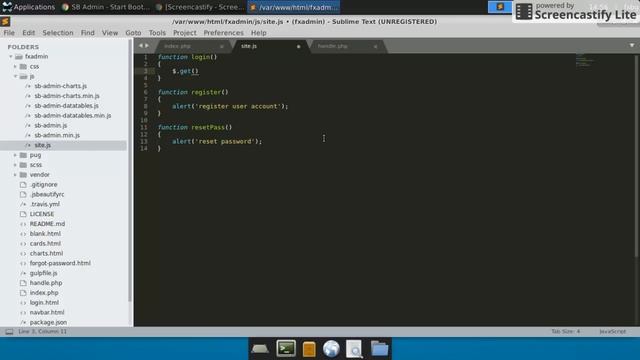Open the File menu

coord(9,33)
